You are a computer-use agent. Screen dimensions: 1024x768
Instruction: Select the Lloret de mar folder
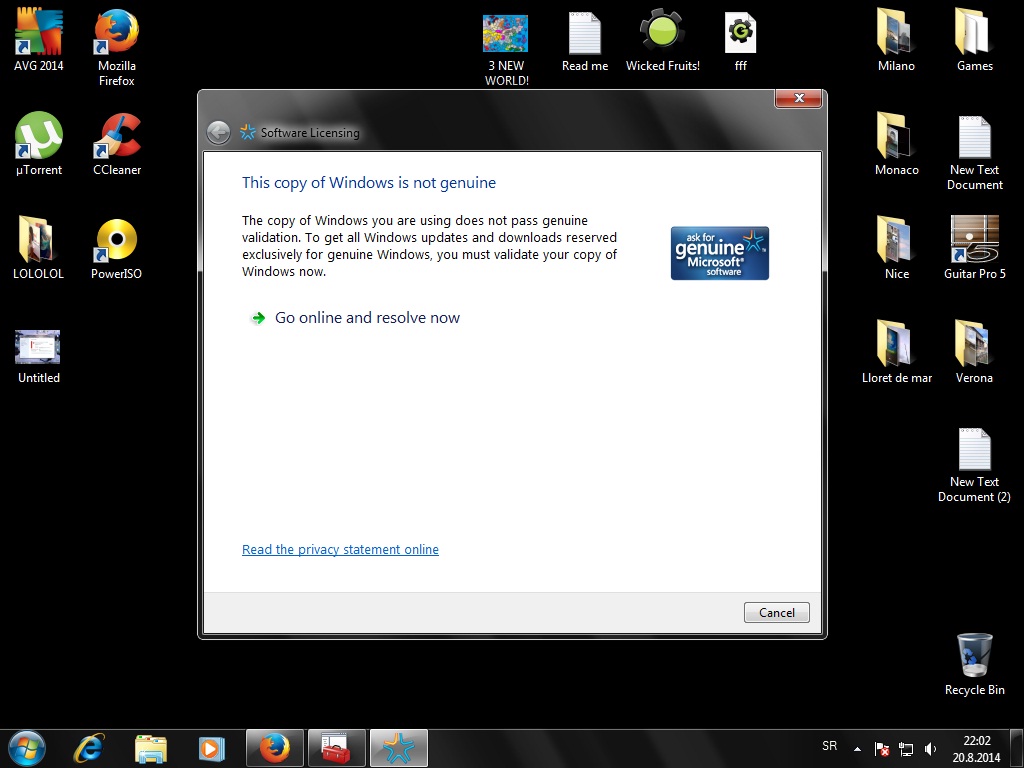tap(897, 351)
